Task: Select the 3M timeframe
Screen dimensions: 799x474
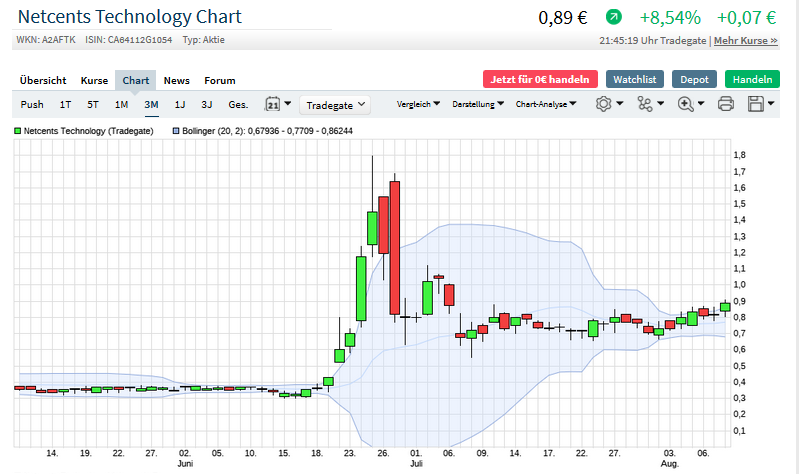Action: (x=151, y=104)
